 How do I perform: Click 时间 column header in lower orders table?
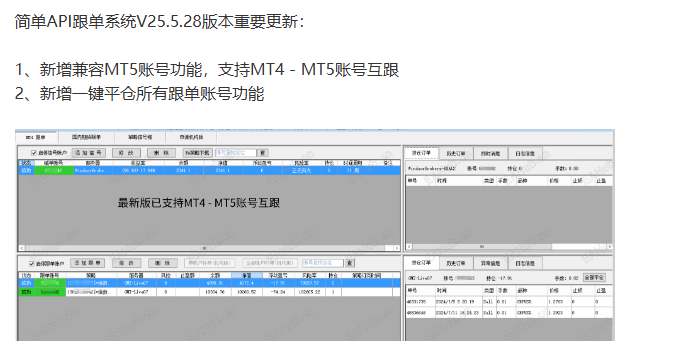coord(459,290)
